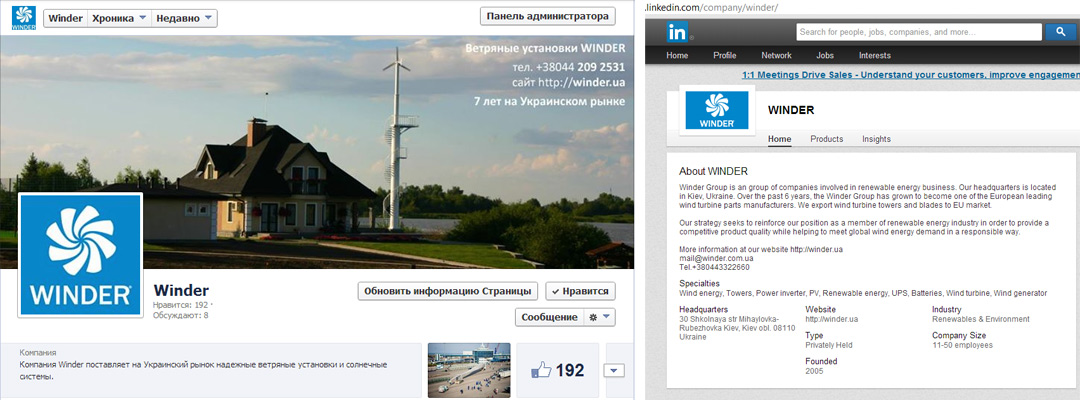Click 'Tel.+380443322660' phone text

click(714, 268)
